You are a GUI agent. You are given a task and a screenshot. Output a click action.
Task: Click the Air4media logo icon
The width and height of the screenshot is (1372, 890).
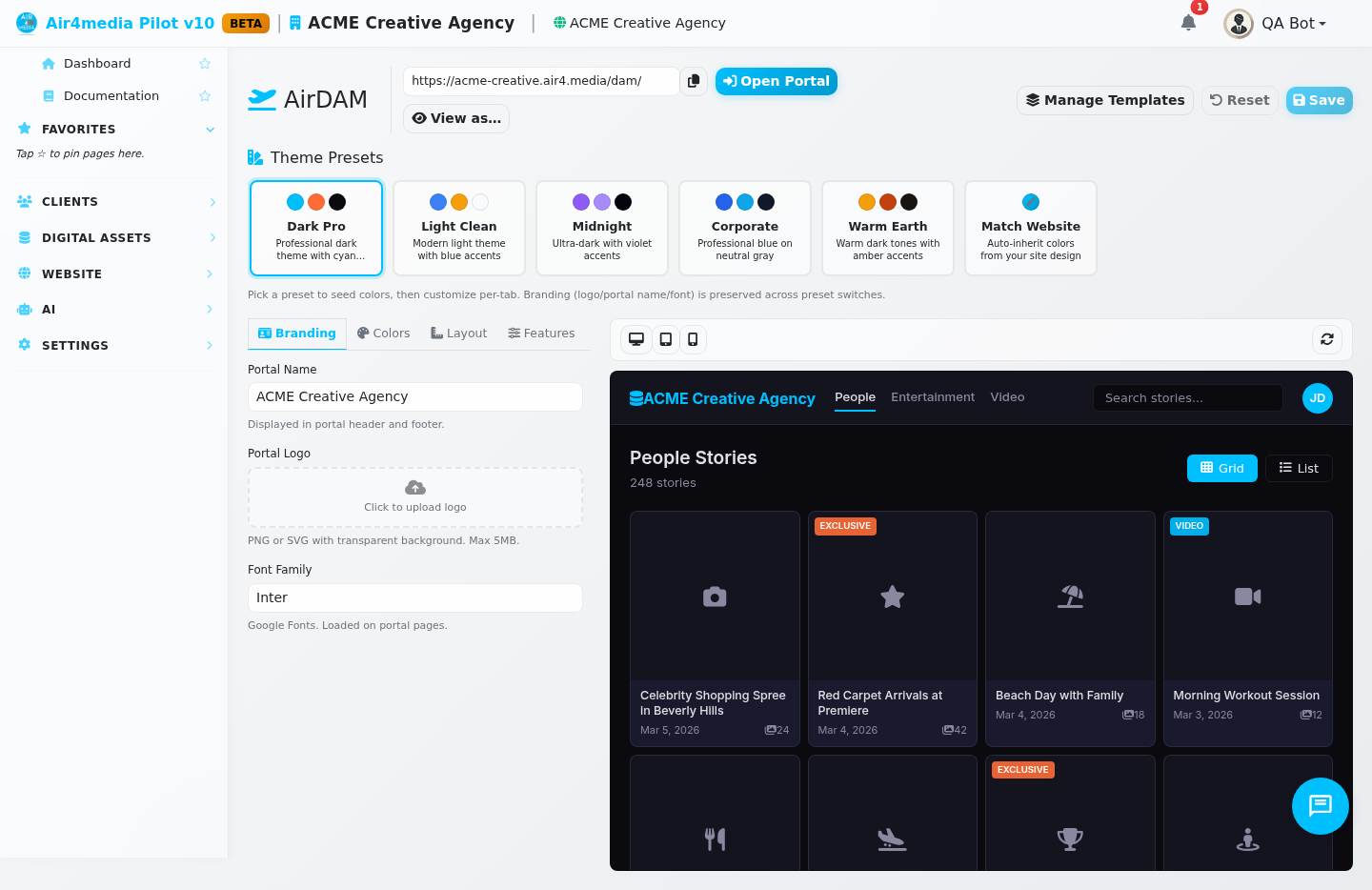point(27,23)
